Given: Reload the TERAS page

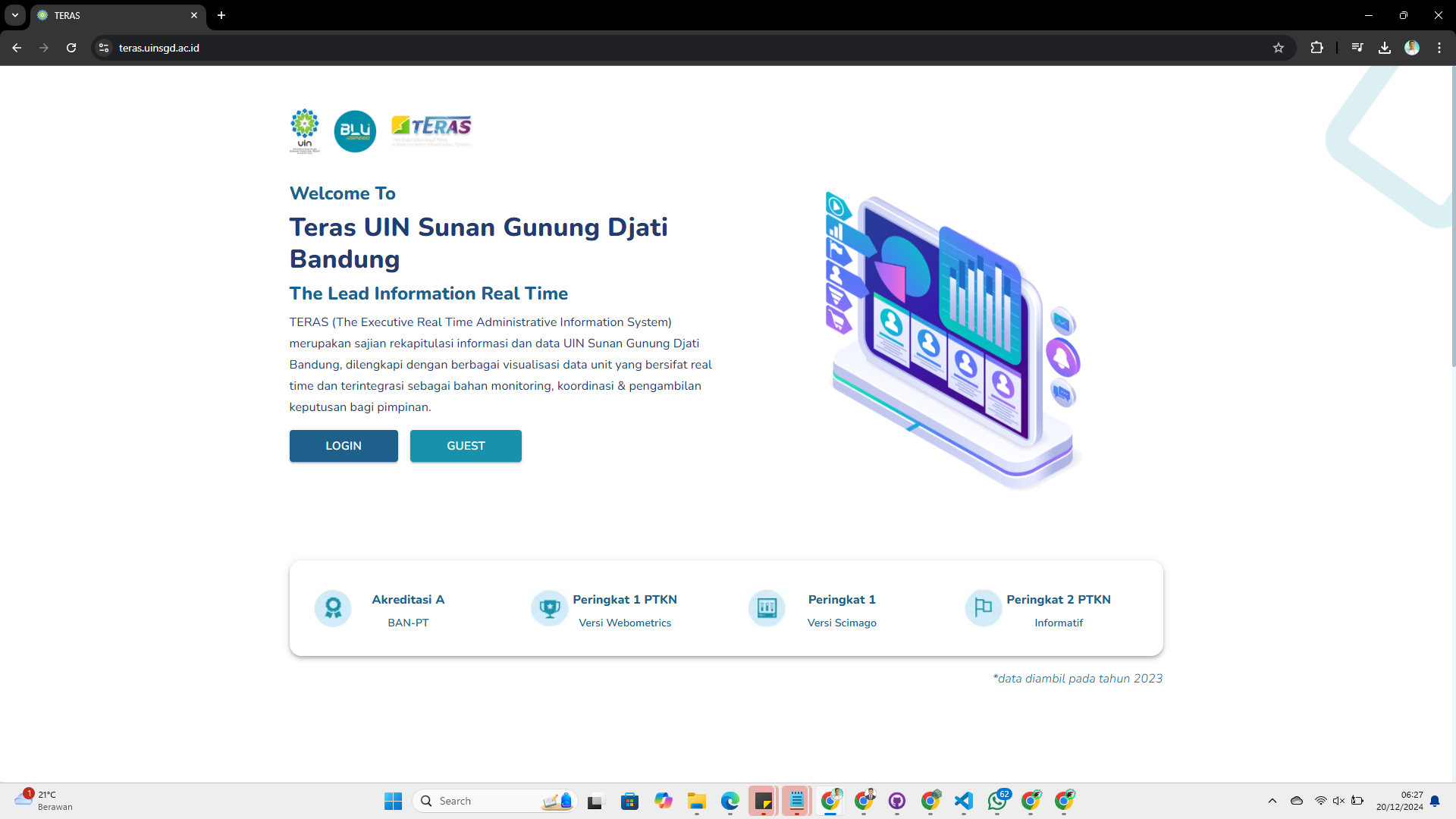Looking at the screenshot, I should click(71, 48).
